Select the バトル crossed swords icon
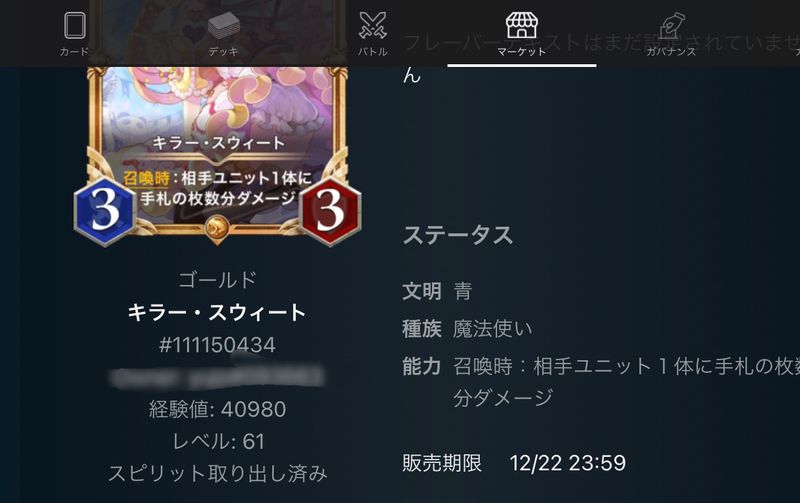Viewport: 800px width, 503px height. (372, 26)
